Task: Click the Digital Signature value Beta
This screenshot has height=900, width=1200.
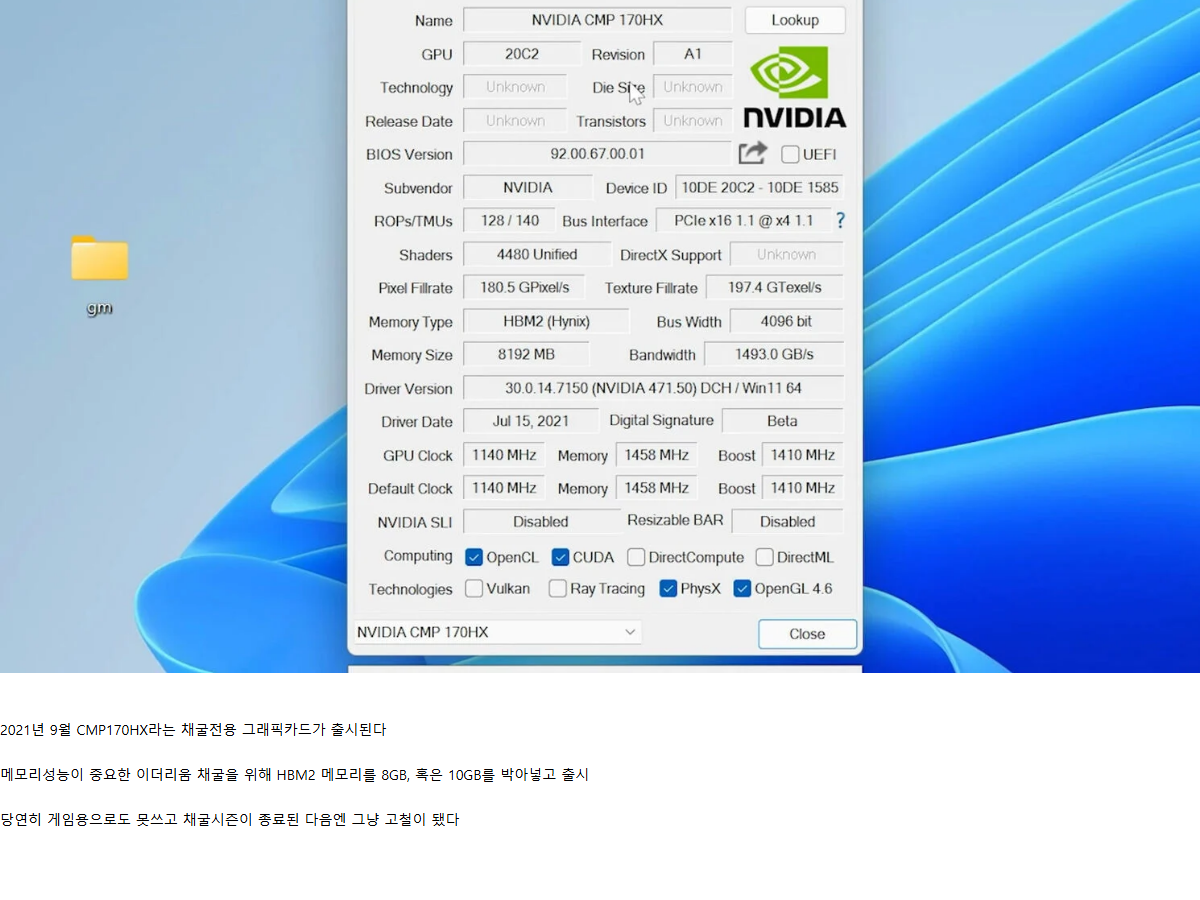Action: coord(782,421)
